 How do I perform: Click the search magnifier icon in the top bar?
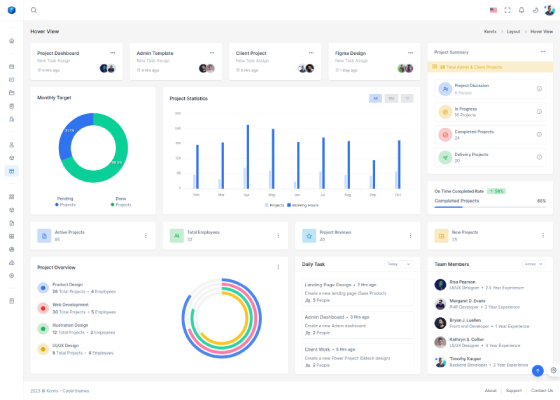pyautogui.click(x=34, y=10)
